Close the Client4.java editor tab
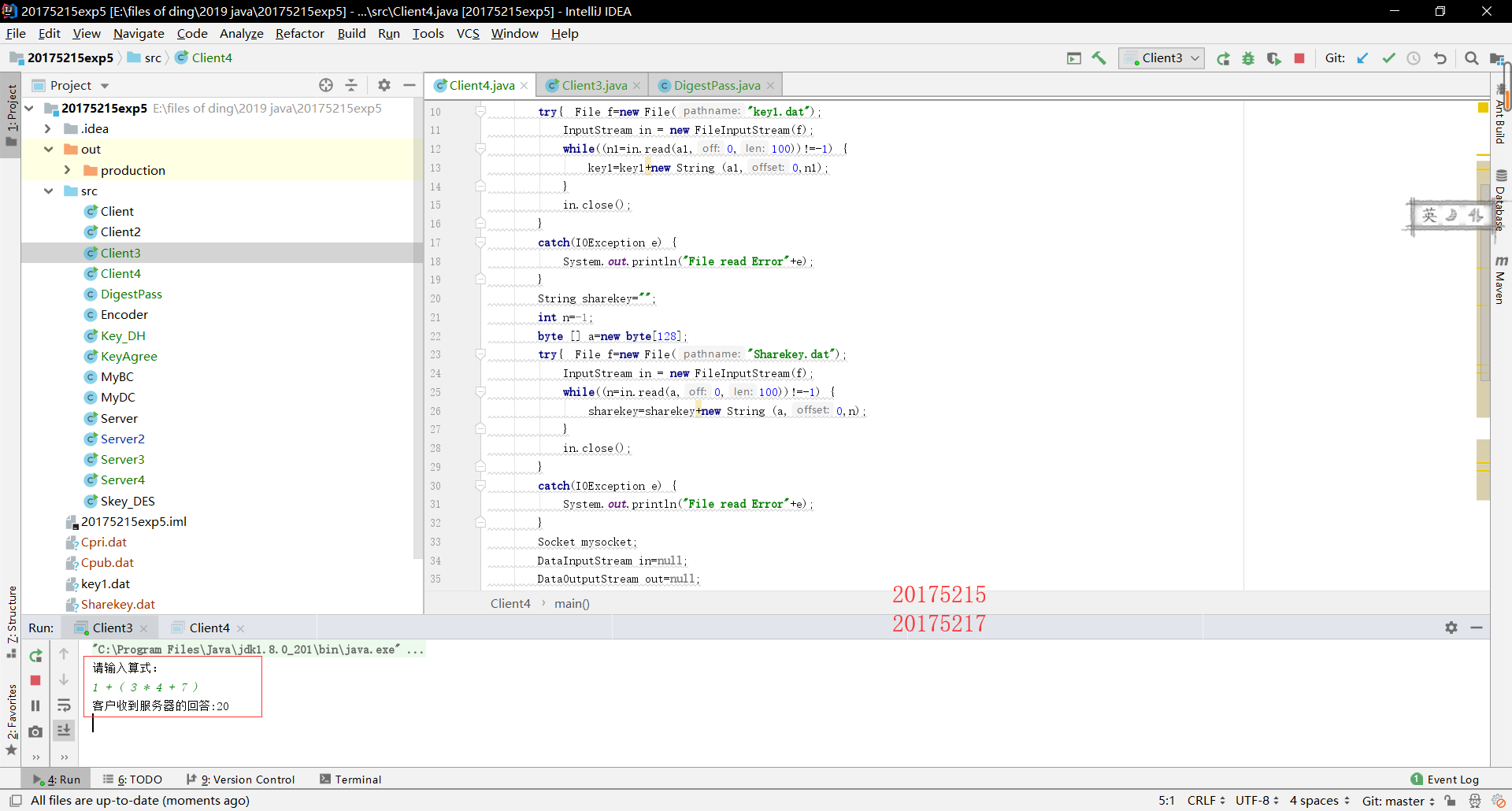The height and width of the screenshot is (811, 1512). 524,86
